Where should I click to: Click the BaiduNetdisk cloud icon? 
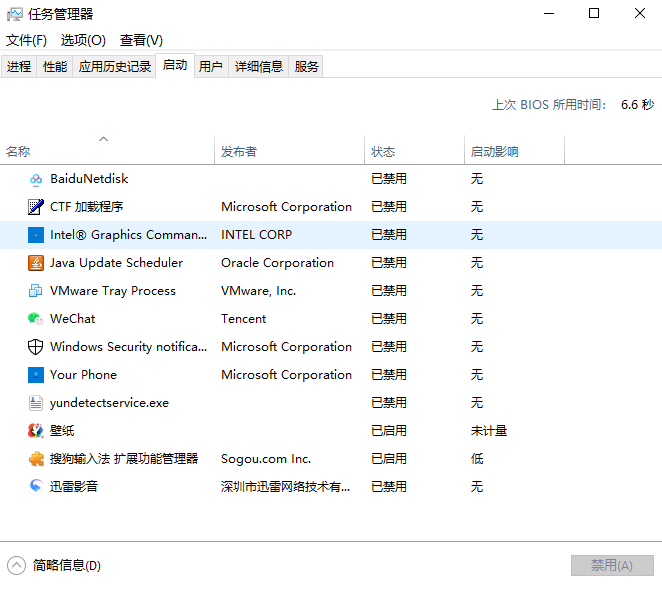(x=36, y=179)
